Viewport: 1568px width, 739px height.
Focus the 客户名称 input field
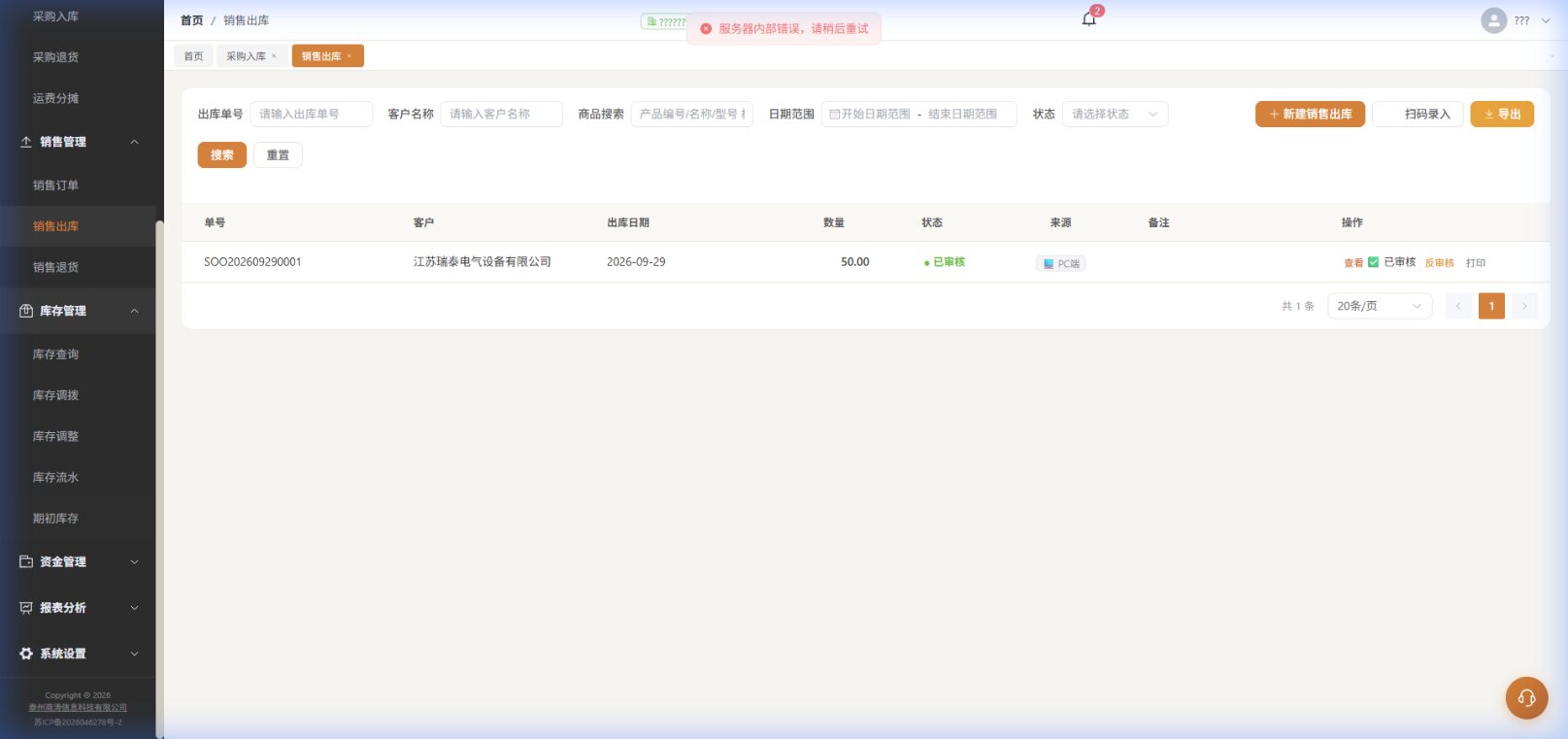point(502,115)
